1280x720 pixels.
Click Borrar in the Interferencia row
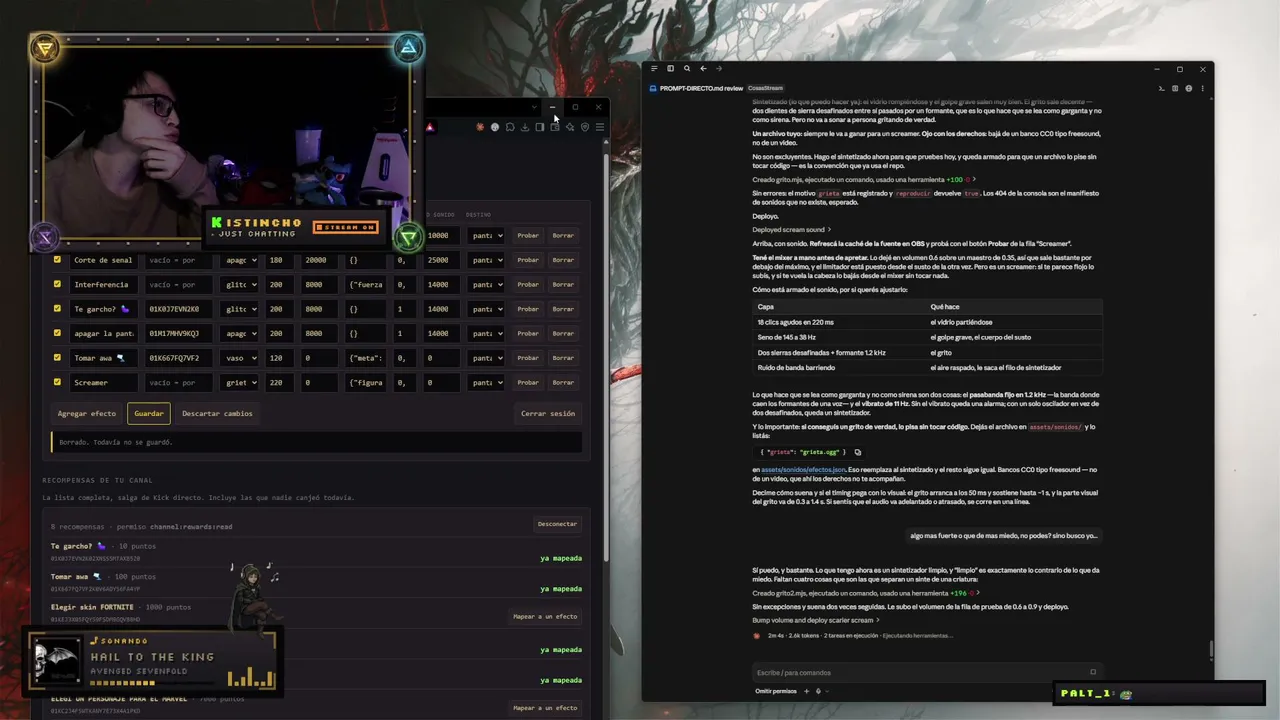pos(563,284)
